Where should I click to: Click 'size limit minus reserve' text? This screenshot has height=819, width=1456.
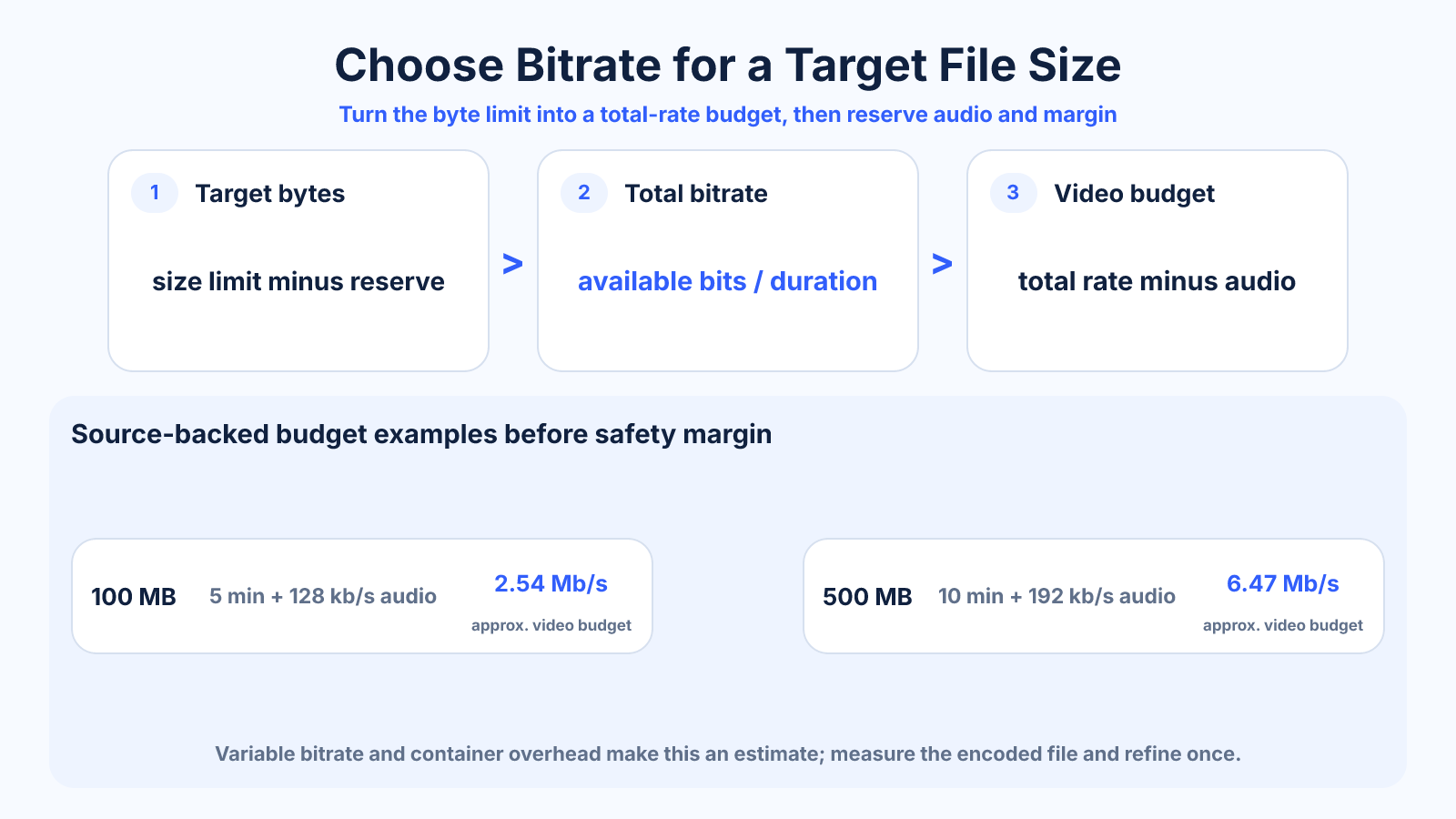(x=298, y=281)
